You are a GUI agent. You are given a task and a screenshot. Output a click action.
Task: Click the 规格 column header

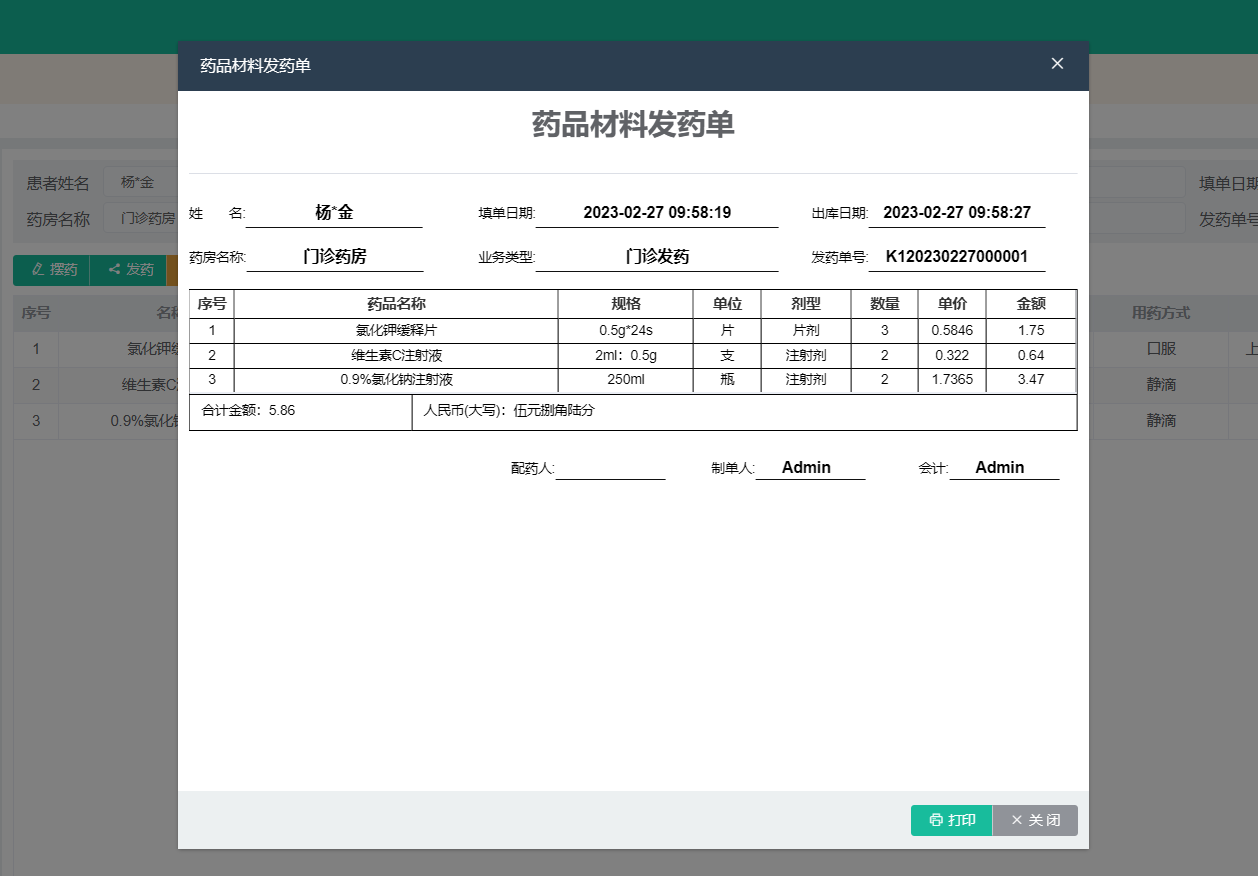click(x=626, y=304)
